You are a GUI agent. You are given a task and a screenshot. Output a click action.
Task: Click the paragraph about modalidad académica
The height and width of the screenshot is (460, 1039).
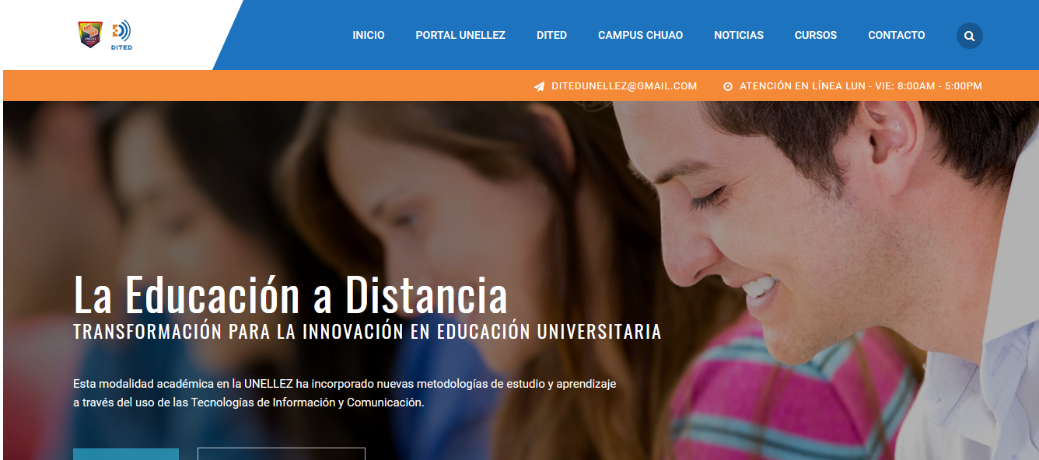coord(345,393)
